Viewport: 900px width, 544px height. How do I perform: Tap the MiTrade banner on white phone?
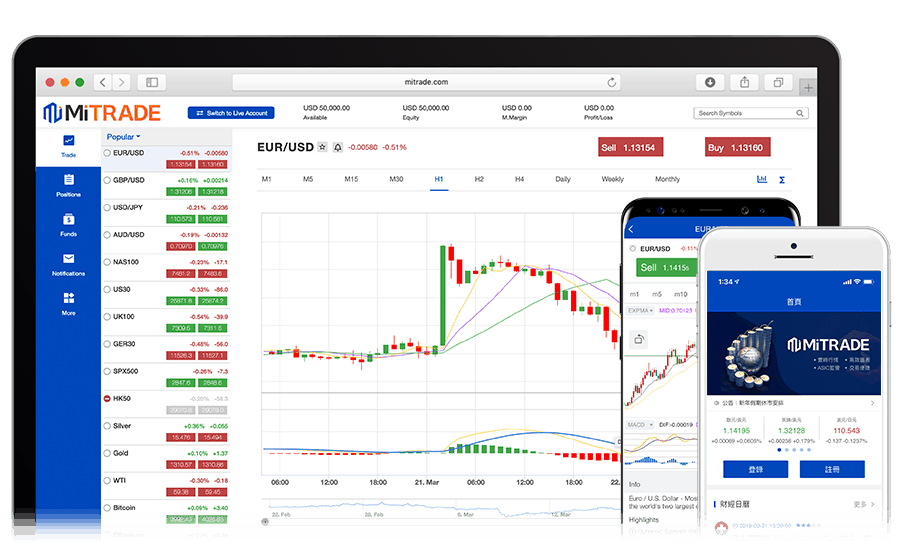794,353
